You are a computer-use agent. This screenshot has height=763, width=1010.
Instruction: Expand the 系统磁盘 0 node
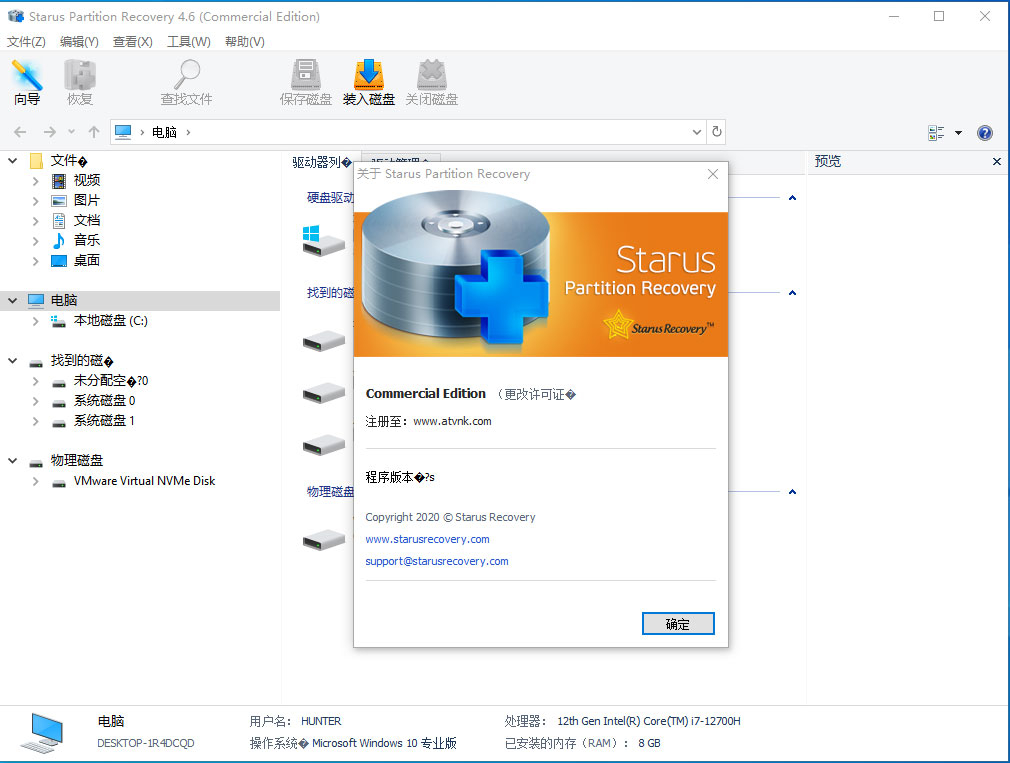click(x=36, y=401)
